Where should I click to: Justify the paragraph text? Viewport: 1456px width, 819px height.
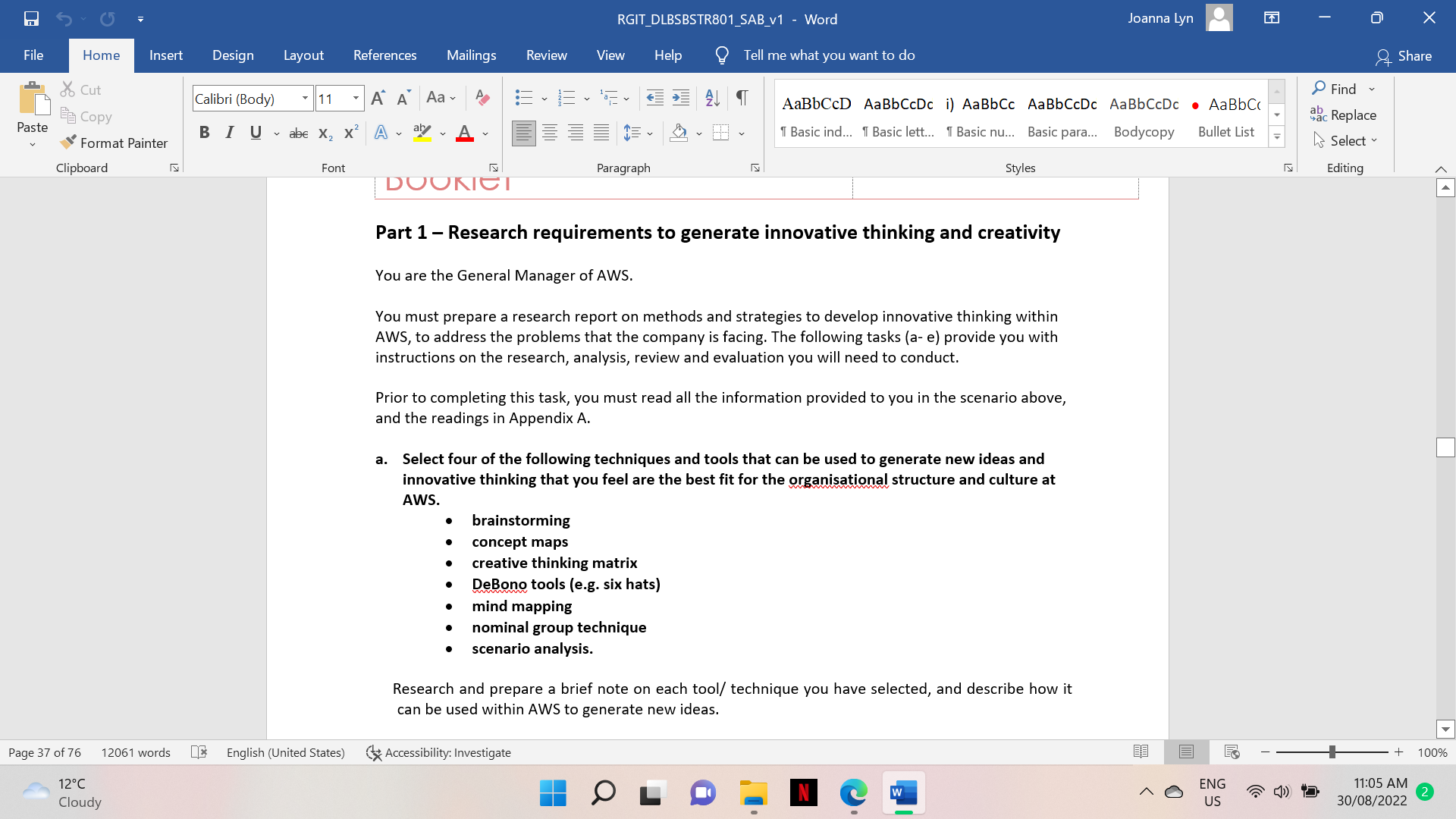[601, 133]
